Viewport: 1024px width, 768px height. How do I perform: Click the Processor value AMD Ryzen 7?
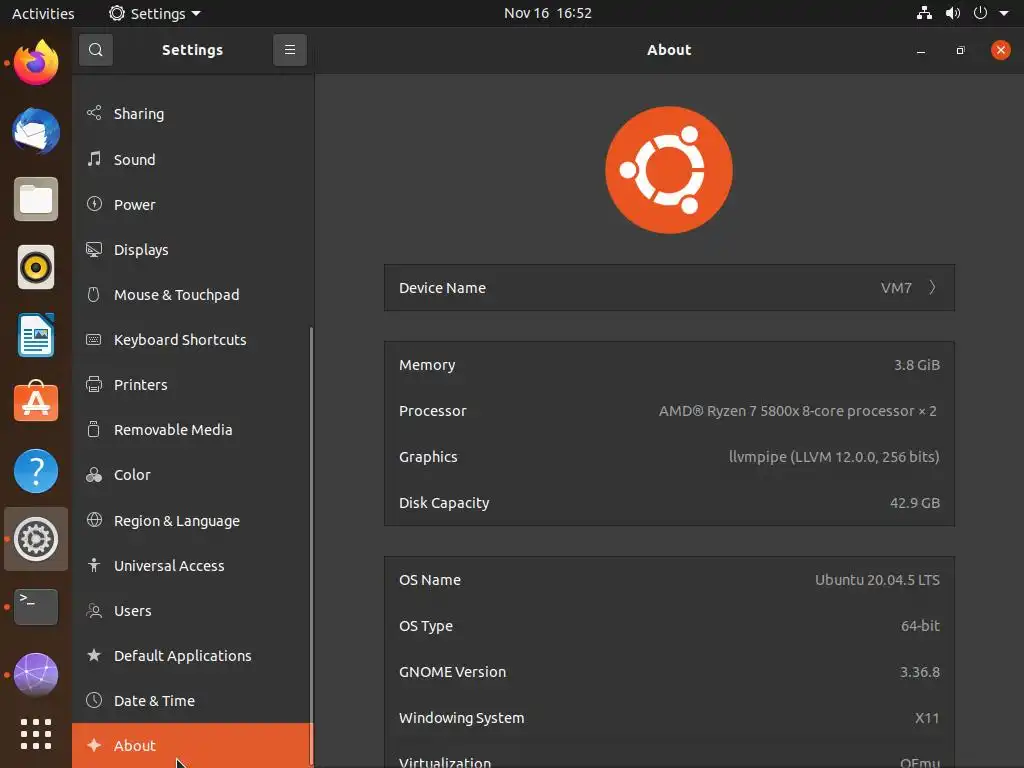click(797, 411)
